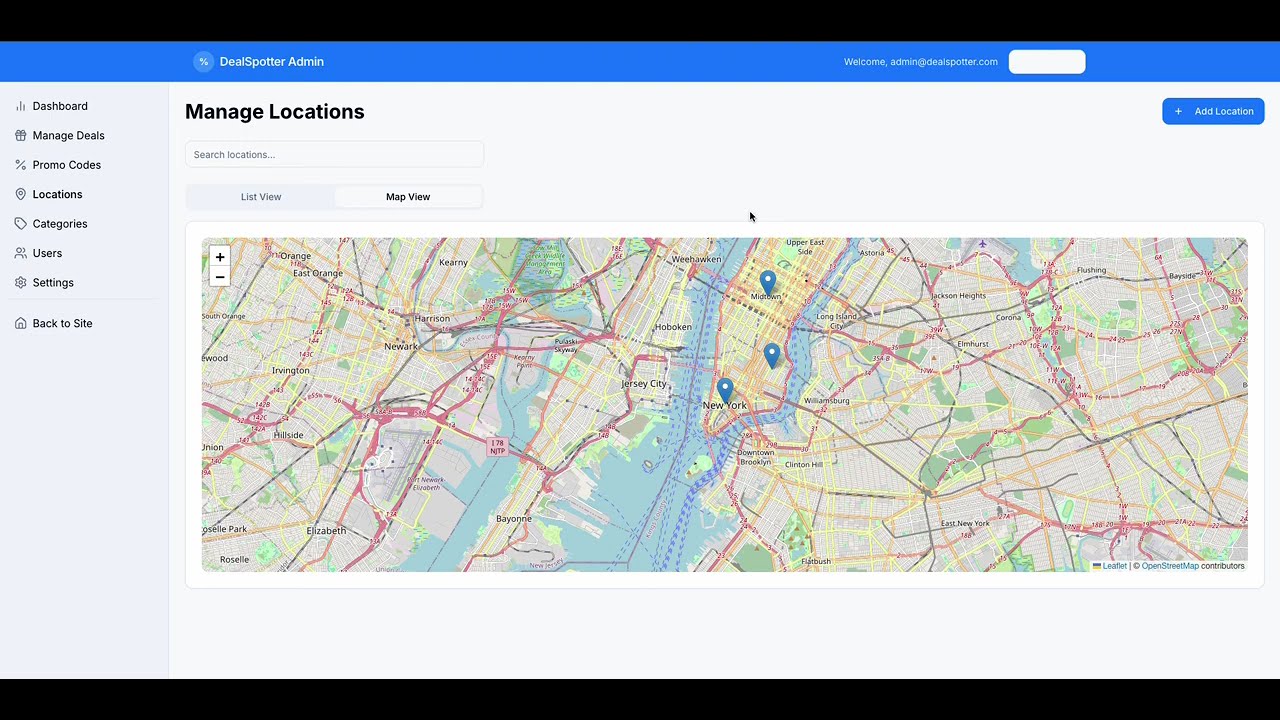
Task: Go to Promo Codes section
Action: pyautogui.click(x=66, y=165)
